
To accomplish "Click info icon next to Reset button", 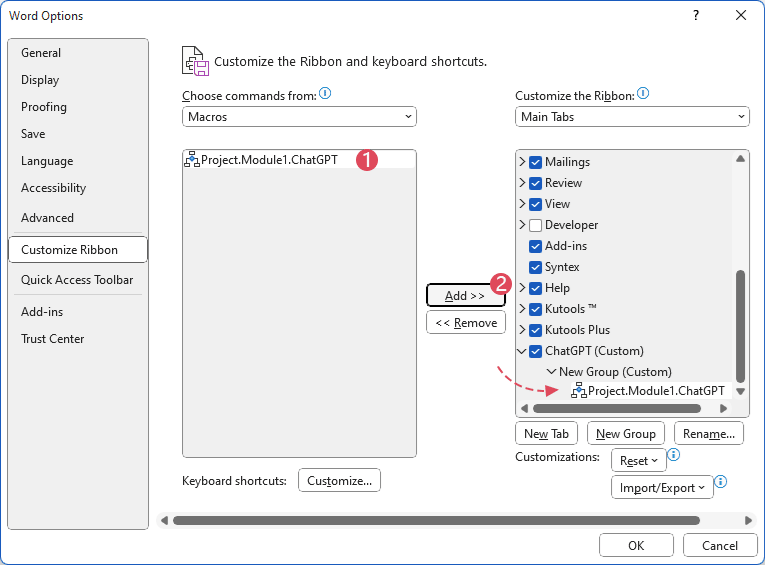I will point(673,455).
